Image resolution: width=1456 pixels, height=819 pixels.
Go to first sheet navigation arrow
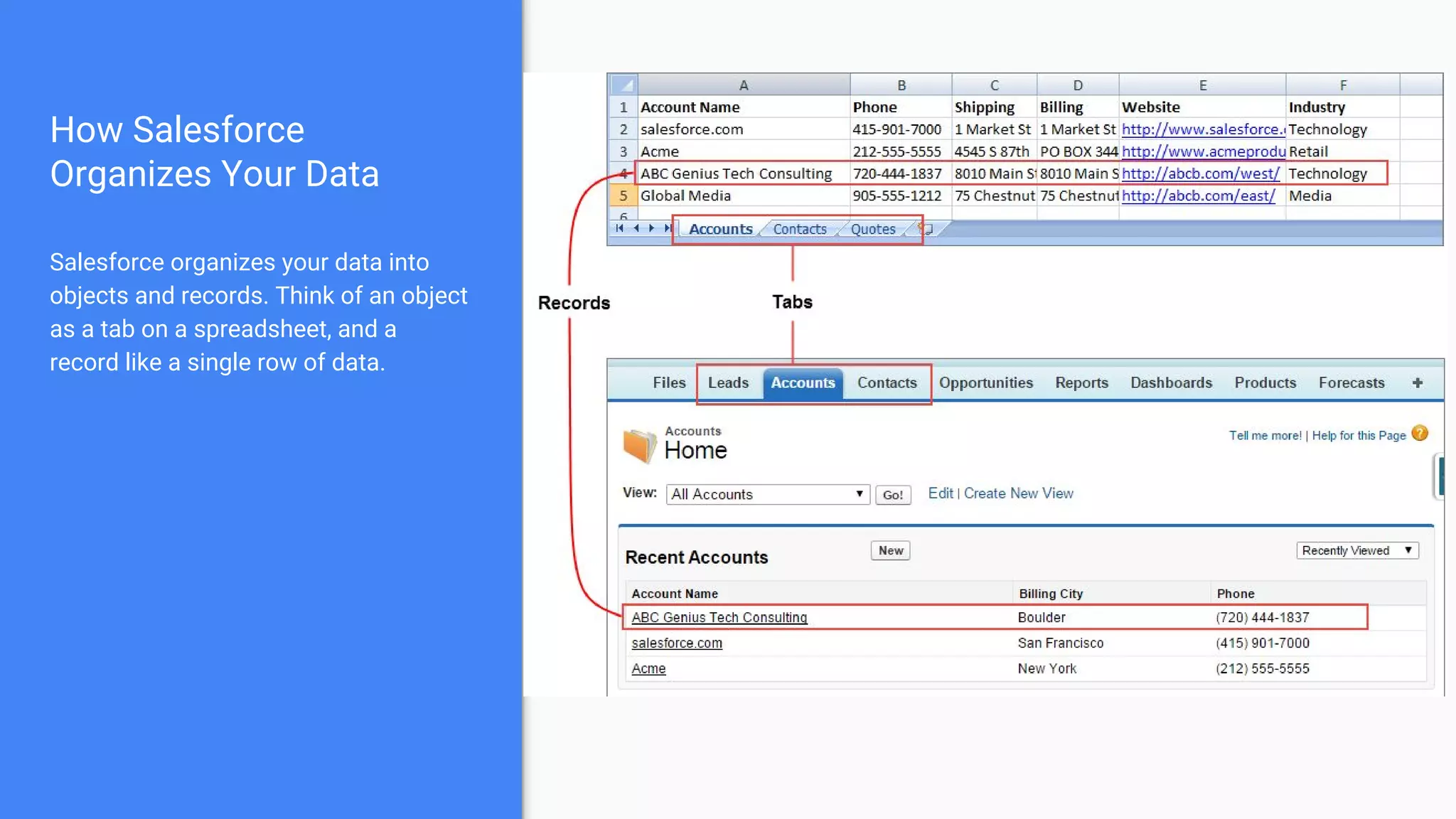pos(620,228)
